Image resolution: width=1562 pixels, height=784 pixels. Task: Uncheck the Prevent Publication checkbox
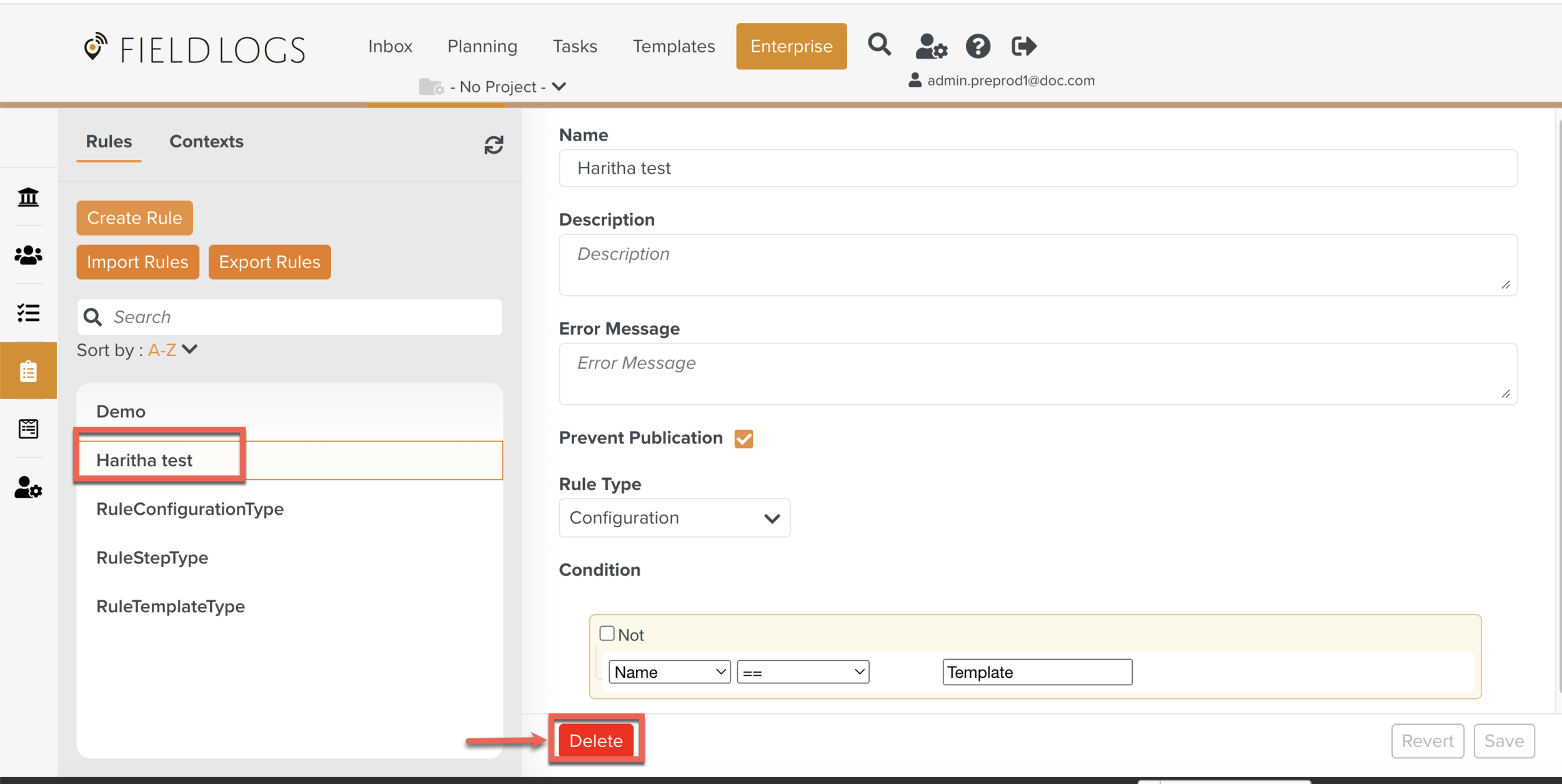pyautogui.click(x=744, y=439)
